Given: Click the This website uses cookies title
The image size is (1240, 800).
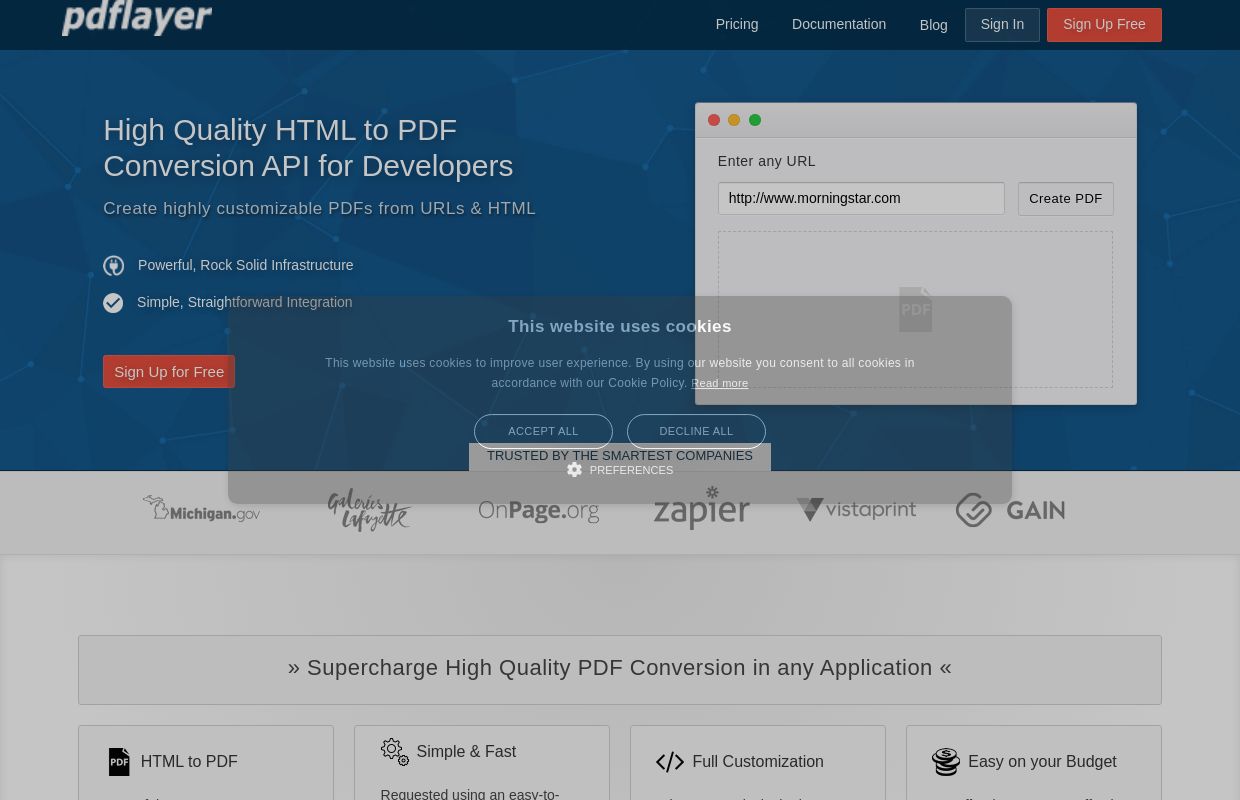Looking at the screenshot, I should [x=620, y=326].
